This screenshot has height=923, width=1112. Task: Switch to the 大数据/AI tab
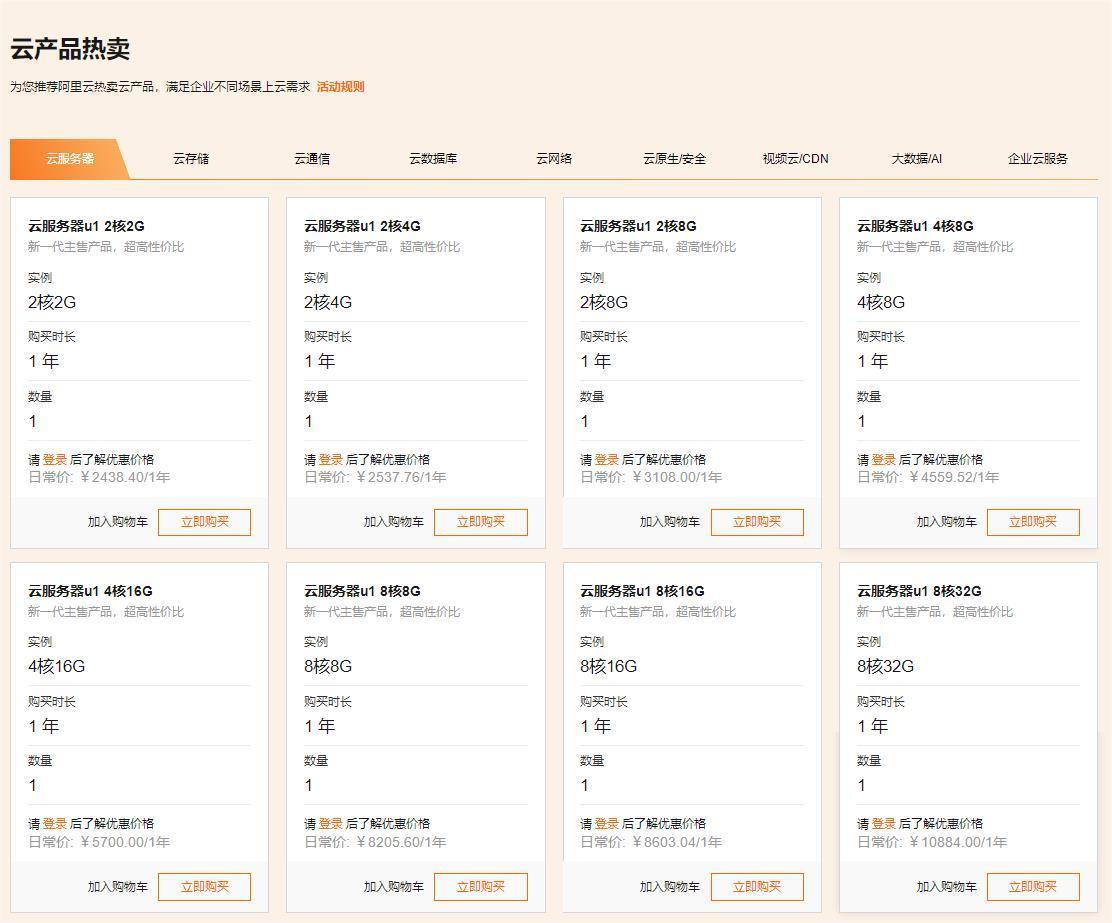[x=916, y=158]
